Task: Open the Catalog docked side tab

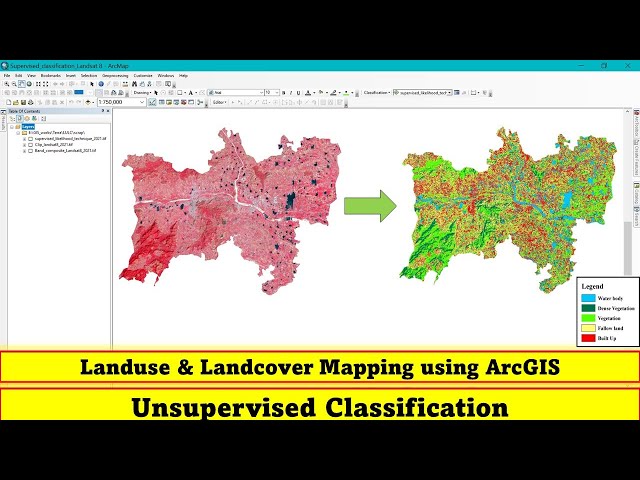Action: point(636,194)
